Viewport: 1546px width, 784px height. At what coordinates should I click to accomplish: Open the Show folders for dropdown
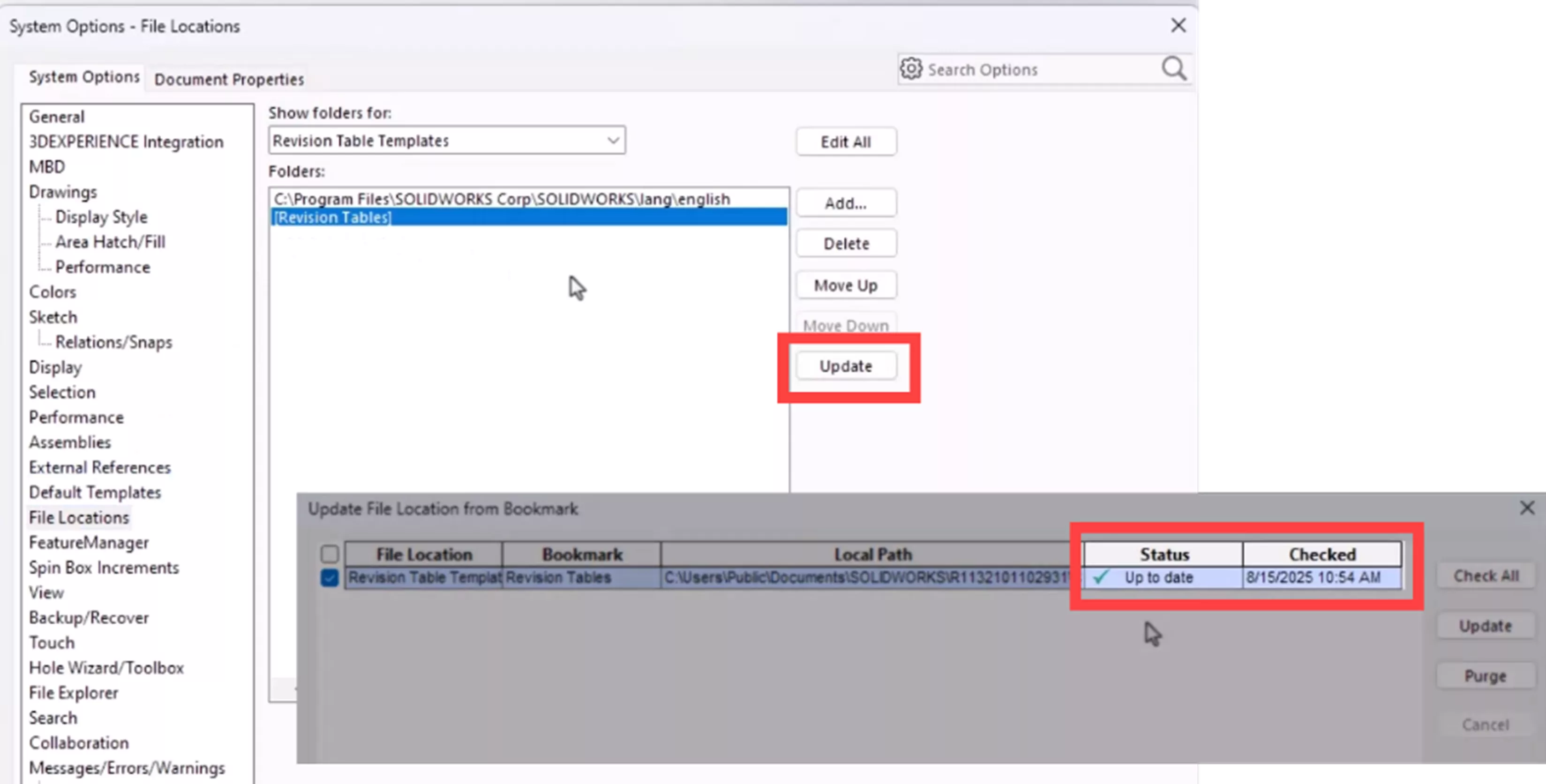coord(613,140)
